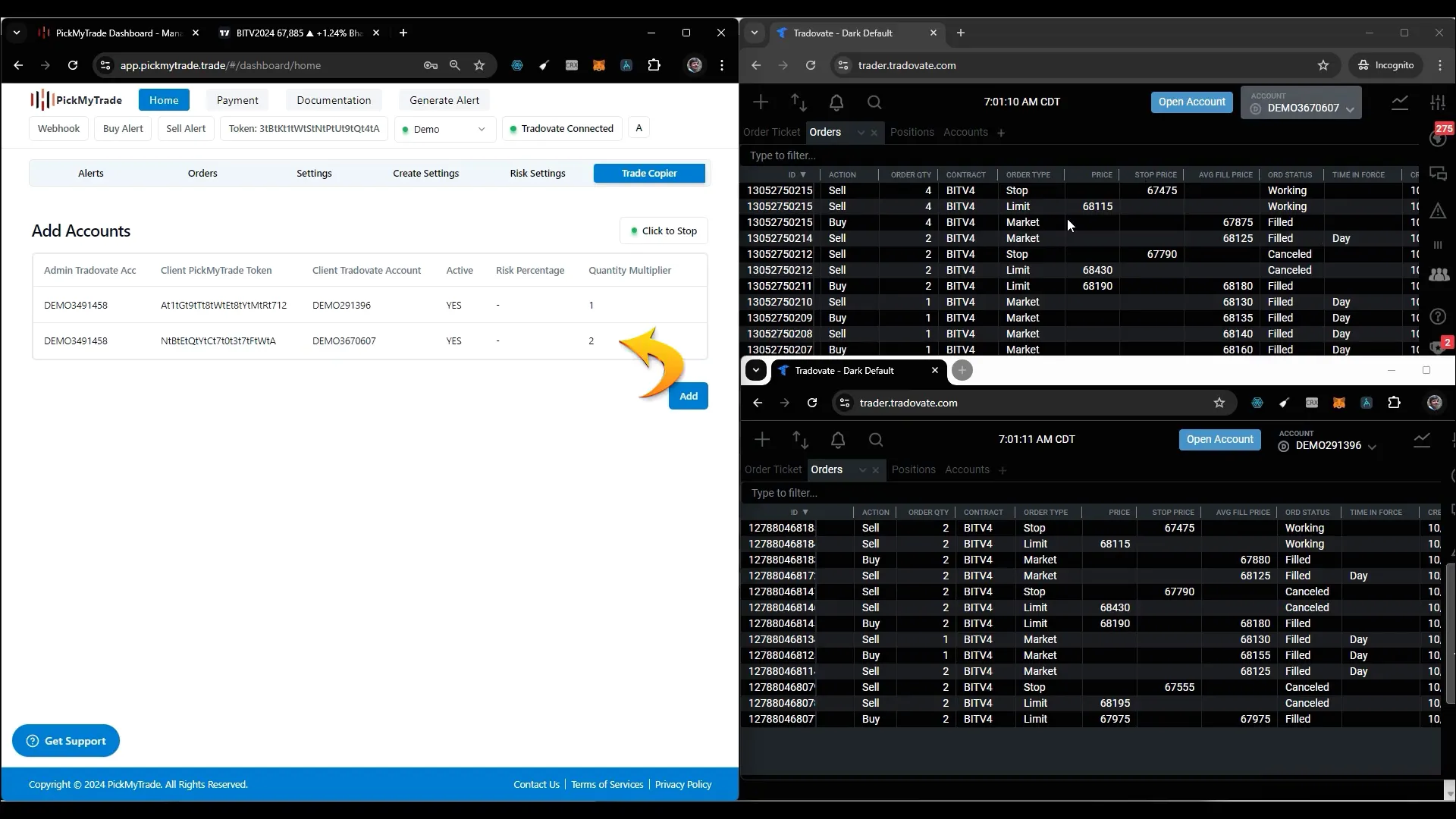Toggle Click to Stop copier button
This screenshot has height=819, width=1456.
pyautogui.click(x=664, y=231)
